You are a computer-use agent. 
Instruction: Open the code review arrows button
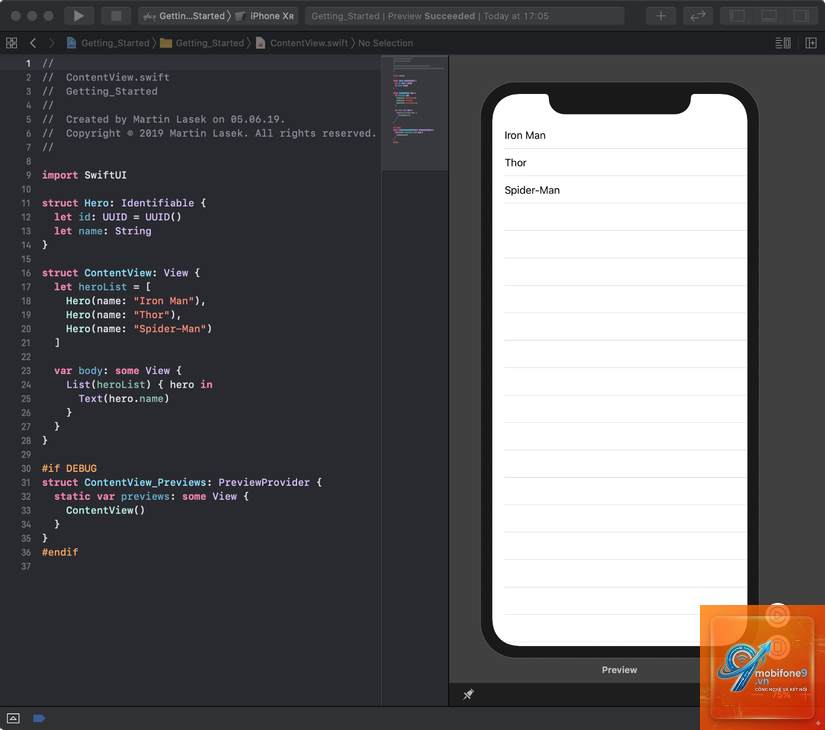point(698,16)
